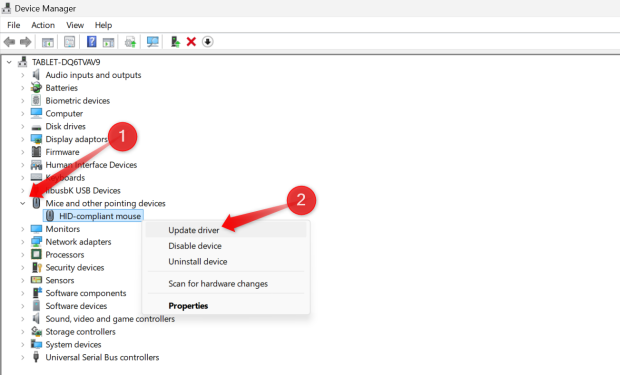Click the Computer monitor icon
Viewport: 620px width, 375px height.
[36, 113]
